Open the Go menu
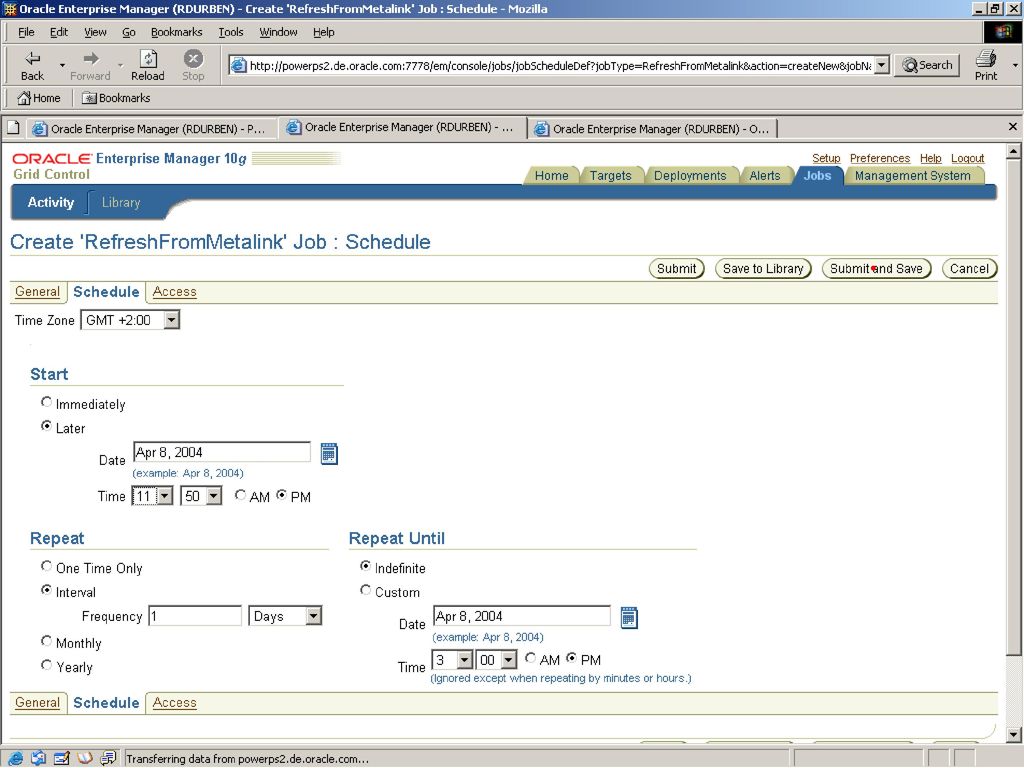The image size is (1024, 768). pyautogui.click(x=129, y=32)
